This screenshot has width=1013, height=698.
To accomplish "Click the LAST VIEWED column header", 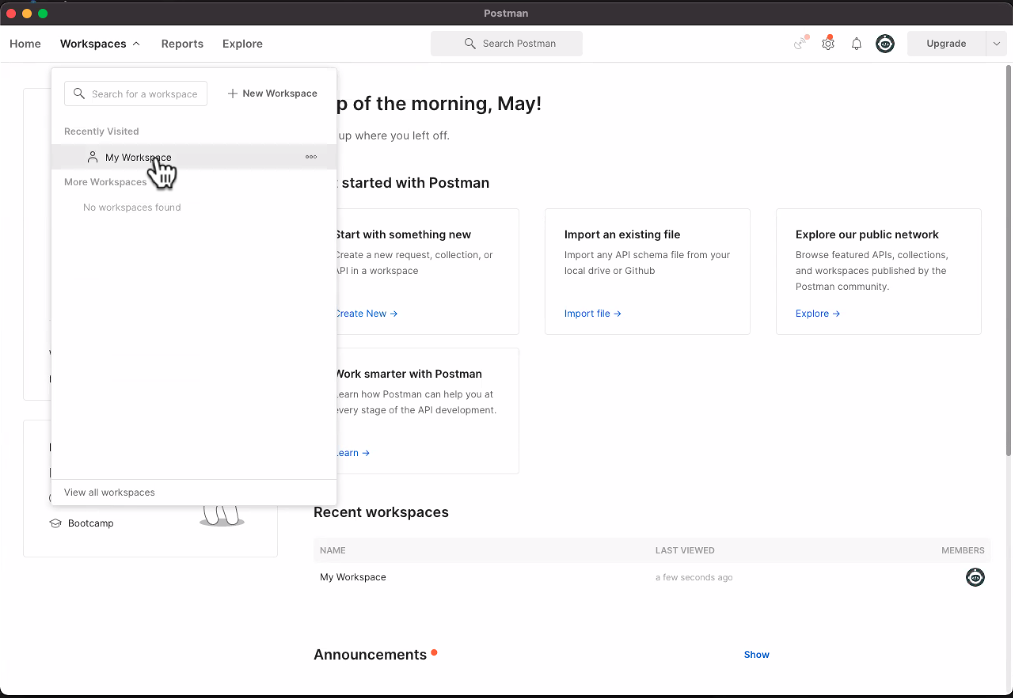I will (x=685, y=551).
